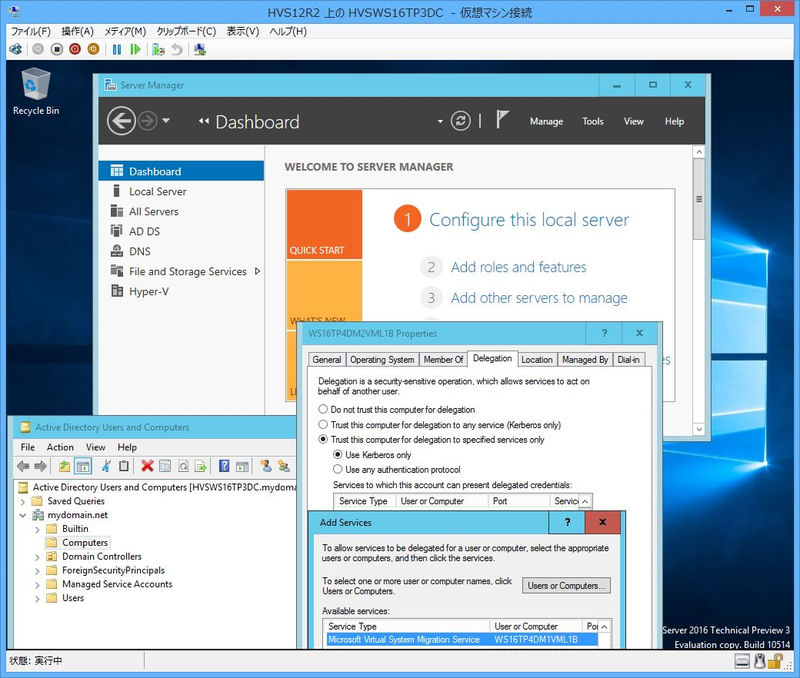Click the Revert icon in VM toolbar
The width and height of the screenshot is (800, 678).
coord(177,49)
